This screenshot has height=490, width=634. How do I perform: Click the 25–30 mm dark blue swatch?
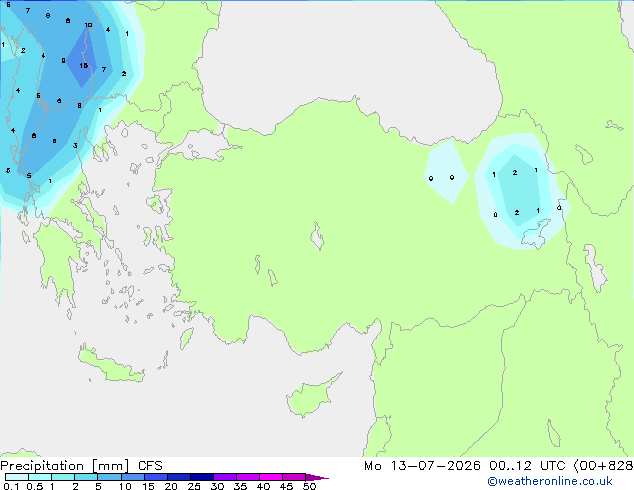202,477
